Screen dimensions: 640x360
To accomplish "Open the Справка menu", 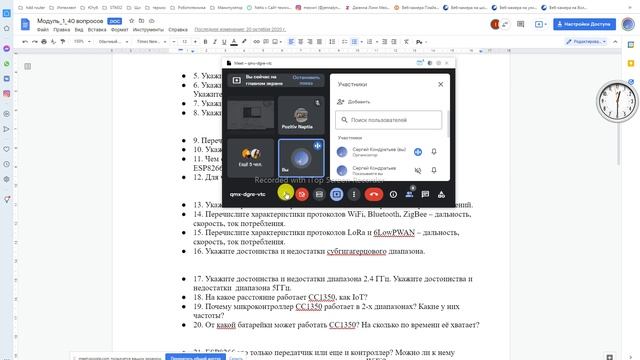I will click(178, 29).
